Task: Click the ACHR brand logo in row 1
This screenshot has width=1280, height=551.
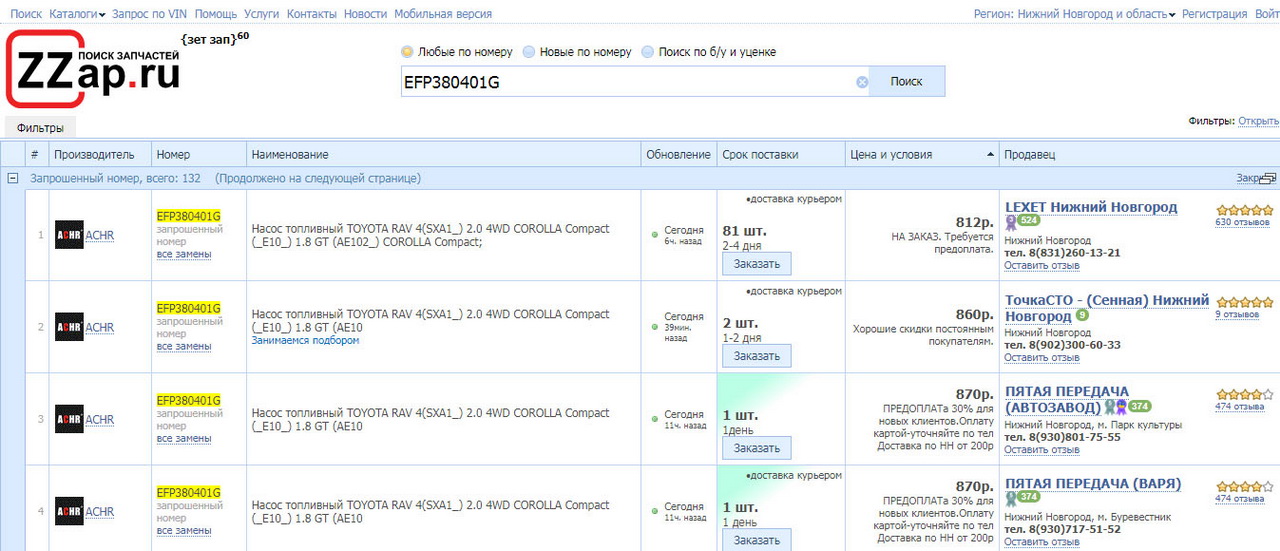Action: (x=69, y=236)
